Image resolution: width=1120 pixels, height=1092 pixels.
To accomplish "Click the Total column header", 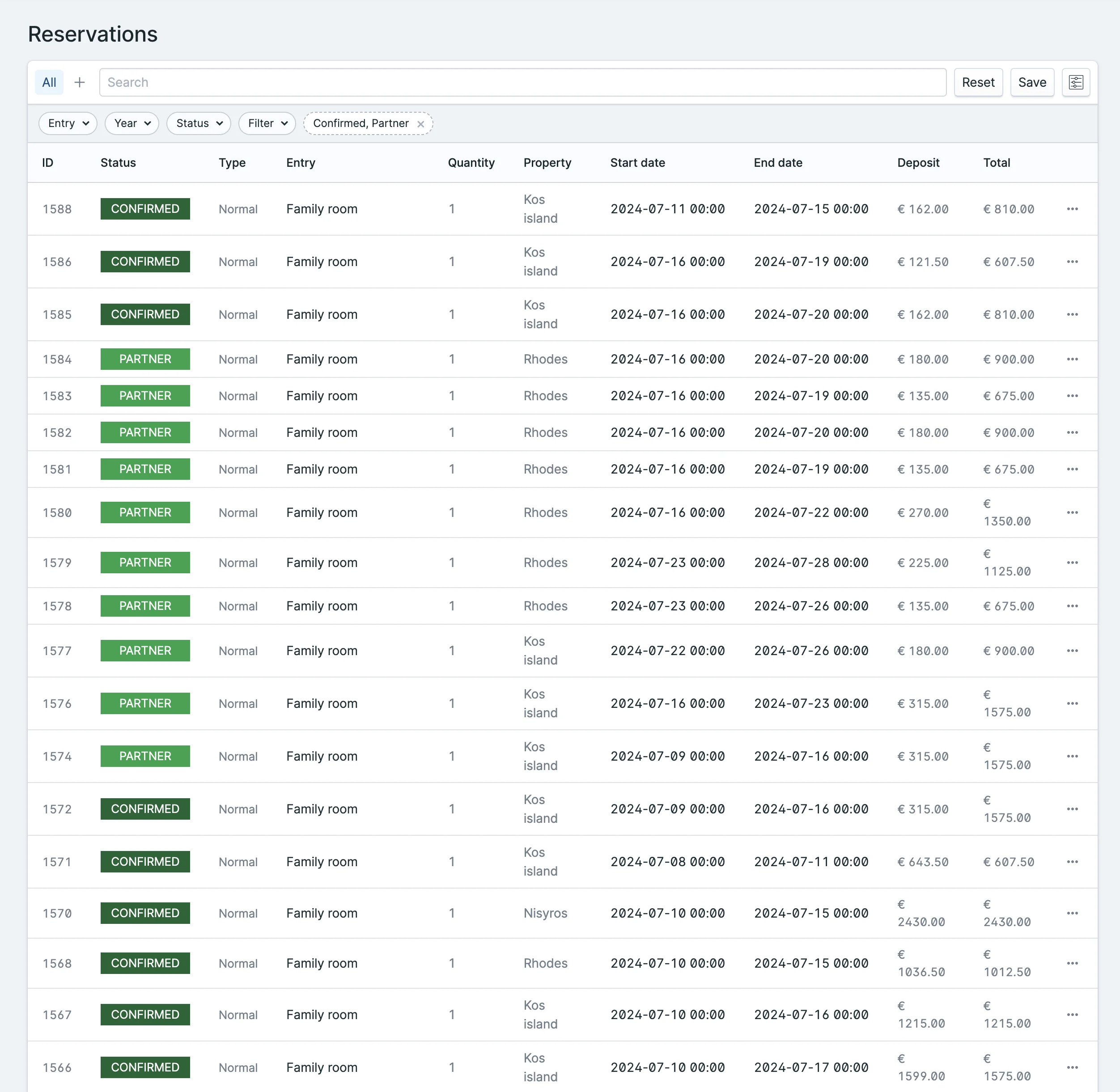I will (996, 163).
